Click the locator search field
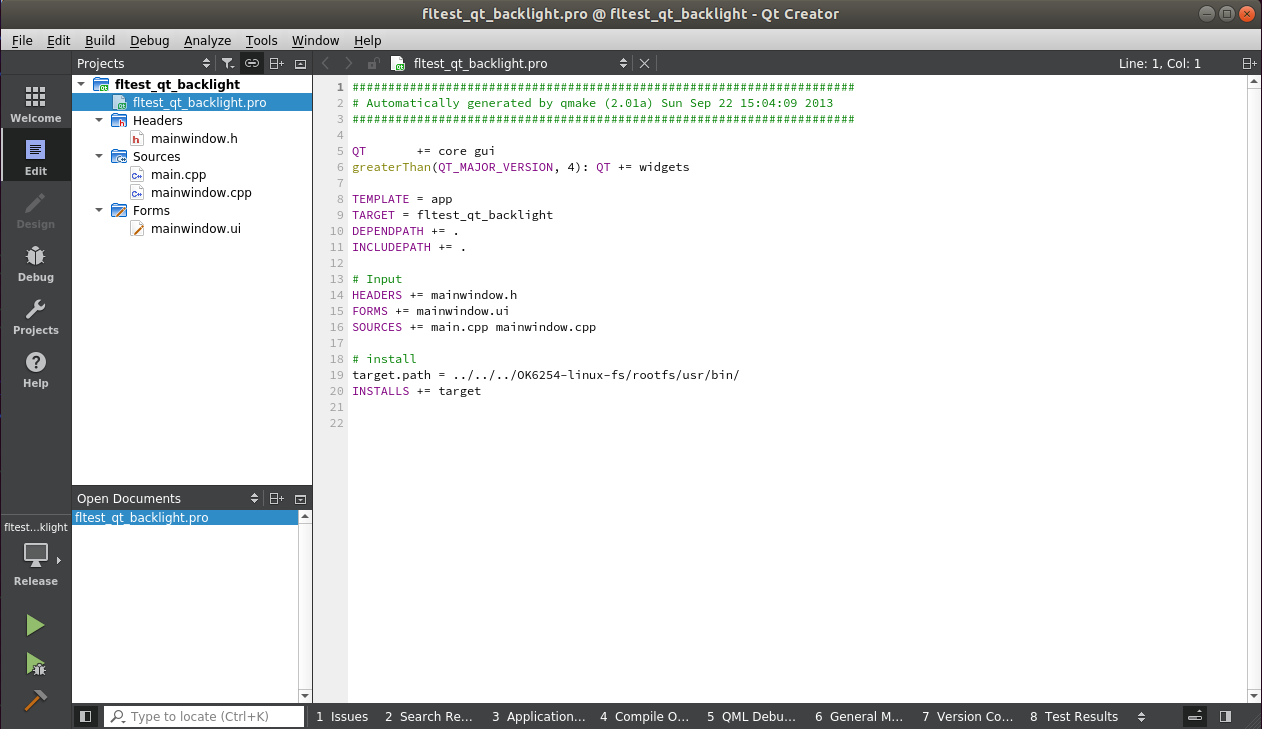This screenshot has height=729, width=1262. pyautogui.click(x=204, y=716)
